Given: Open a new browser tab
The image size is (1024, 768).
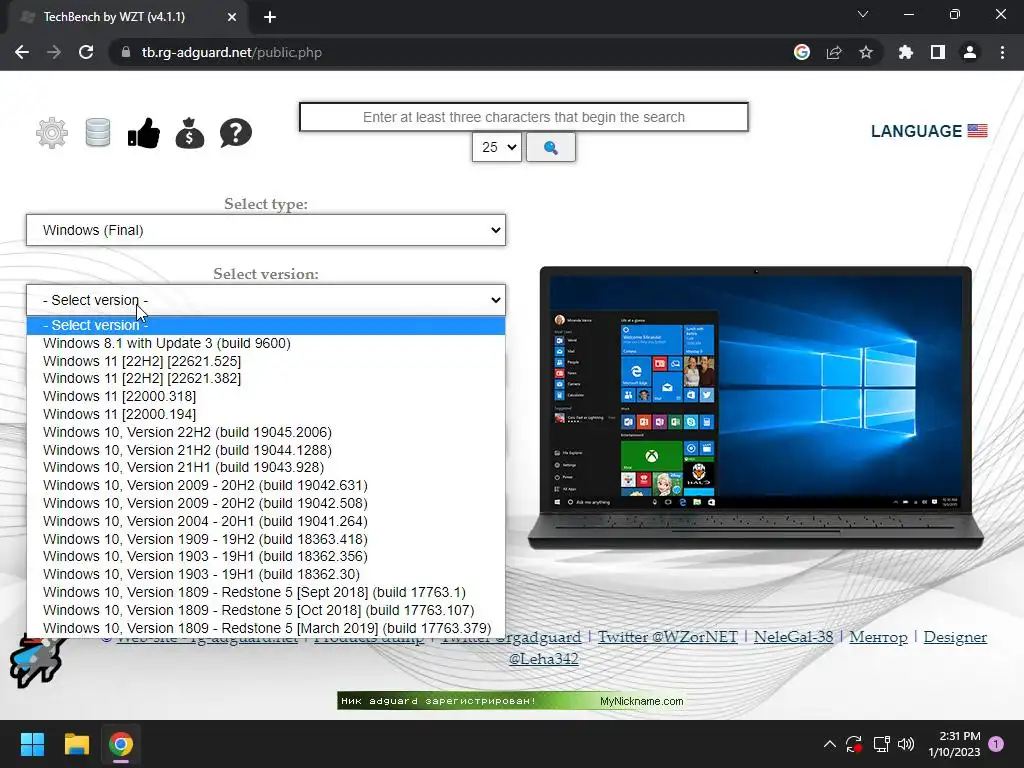Looking at the screenshot, I should click(x=270, y=17).
